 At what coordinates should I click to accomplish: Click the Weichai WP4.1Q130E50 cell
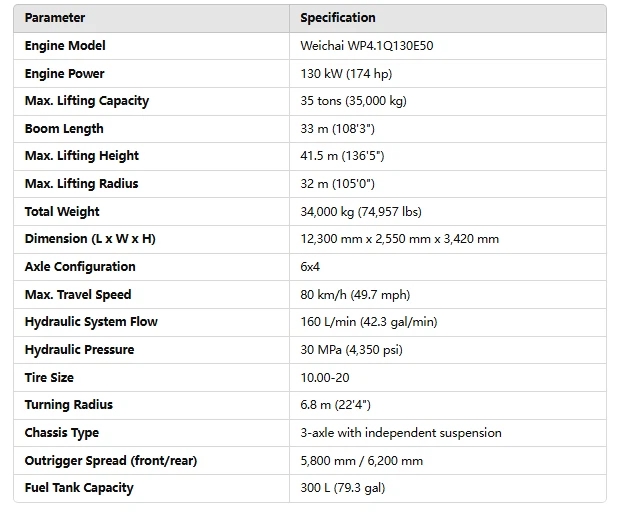(x=365, y=46)
